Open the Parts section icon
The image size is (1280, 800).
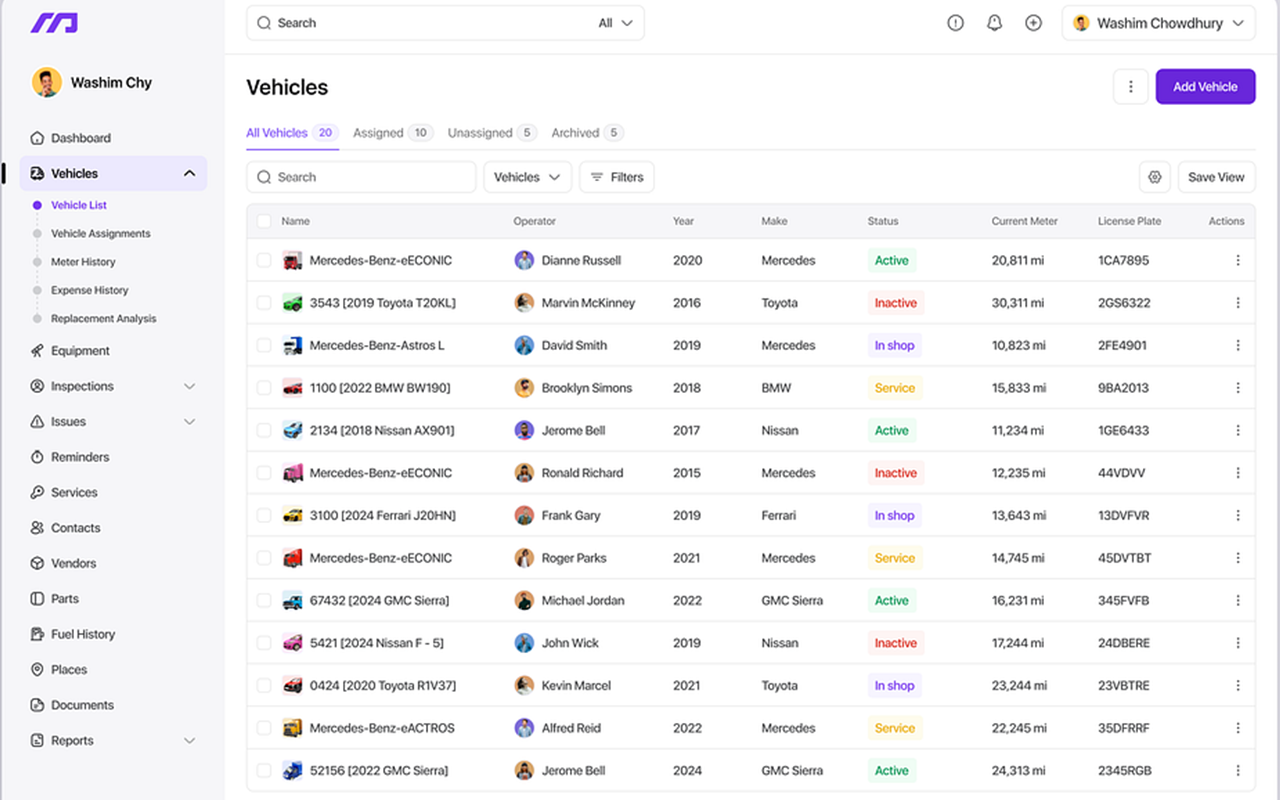click(x=36, y=598)
